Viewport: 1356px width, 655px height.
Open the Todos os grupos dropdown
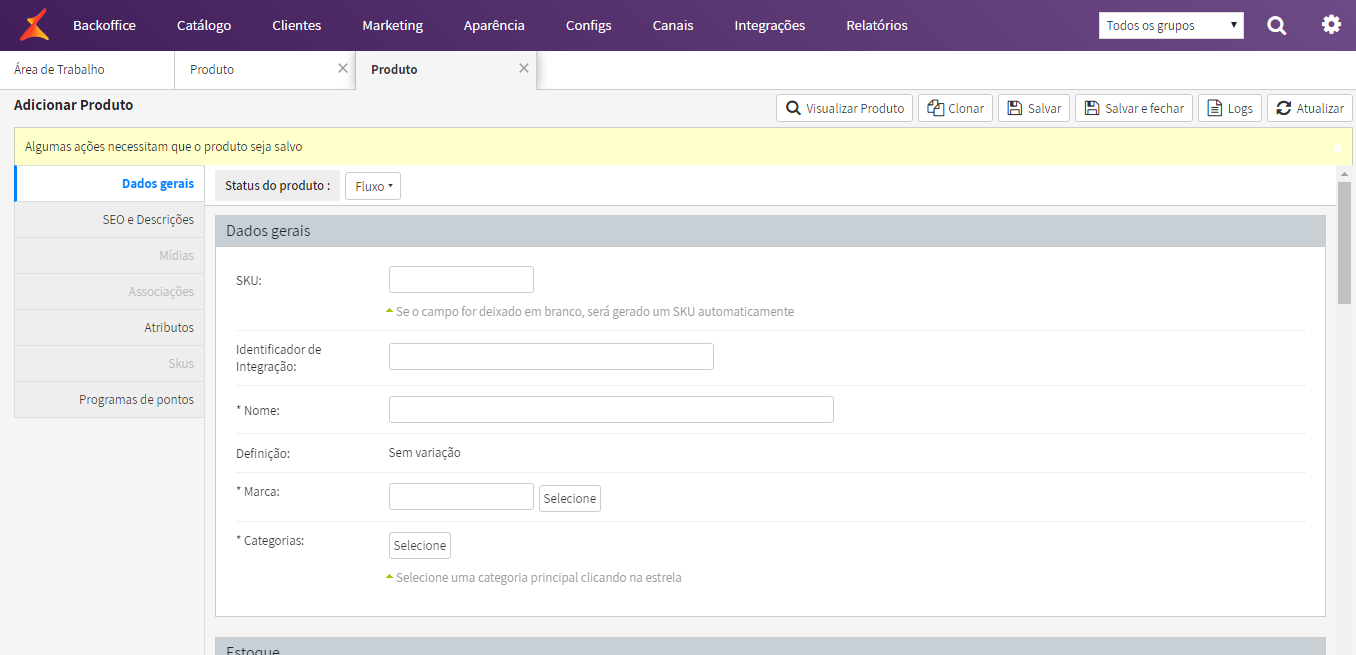coord(1171,26)
